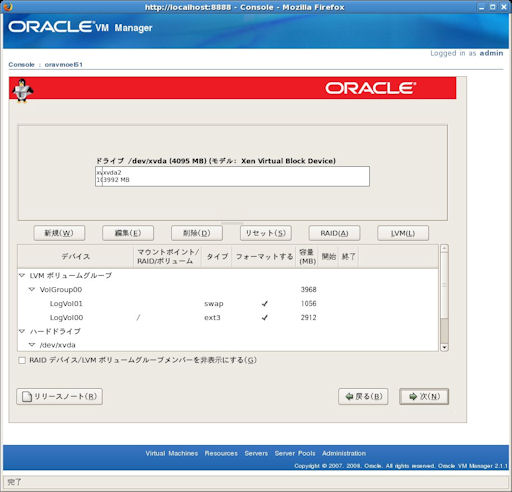The height and width of the screenshot is (492, 512).
Task: Click the admin username link
Action: point(491,53)
